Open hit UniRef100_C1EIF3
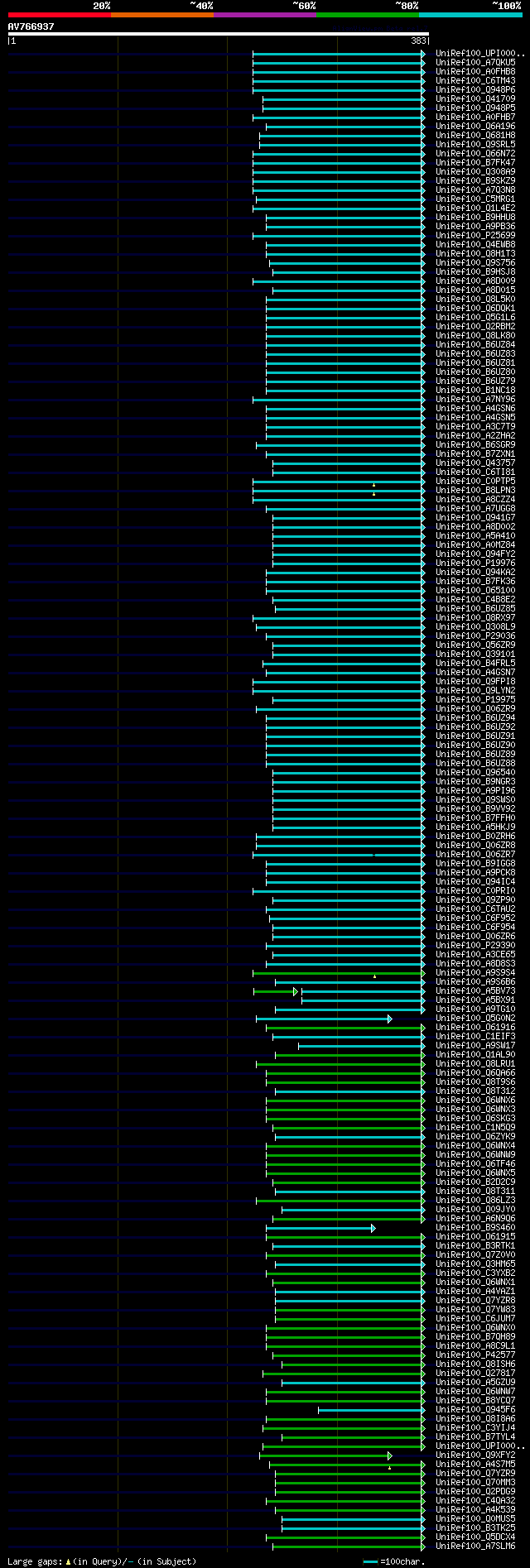Screen dimensions: 530x1568 click(x=475, y=1037)
